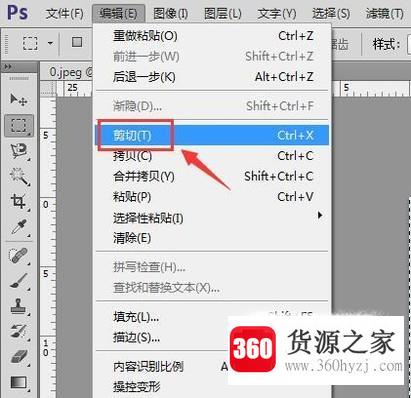Choose 清除(E) menu entry
This screenshot has height=398, width=411.
(x=213, y=238)
